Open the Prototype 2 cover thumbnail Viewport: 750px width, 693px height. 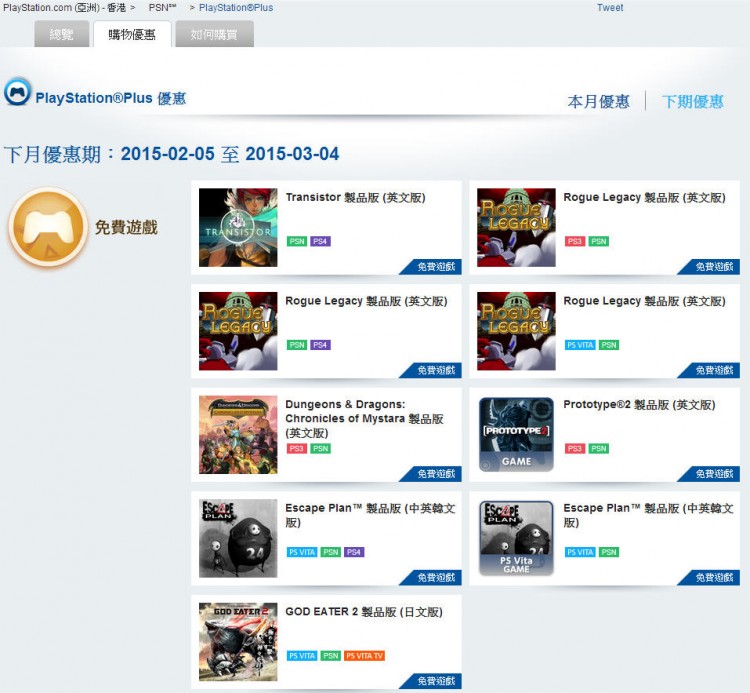[x=516, y=434]
